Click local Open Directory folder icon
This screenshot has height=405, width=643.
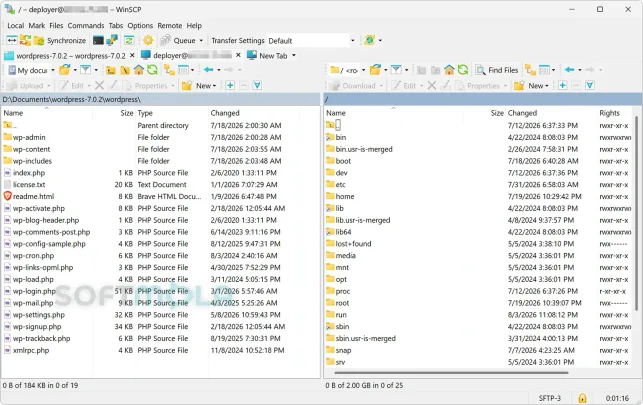point(64,70)
